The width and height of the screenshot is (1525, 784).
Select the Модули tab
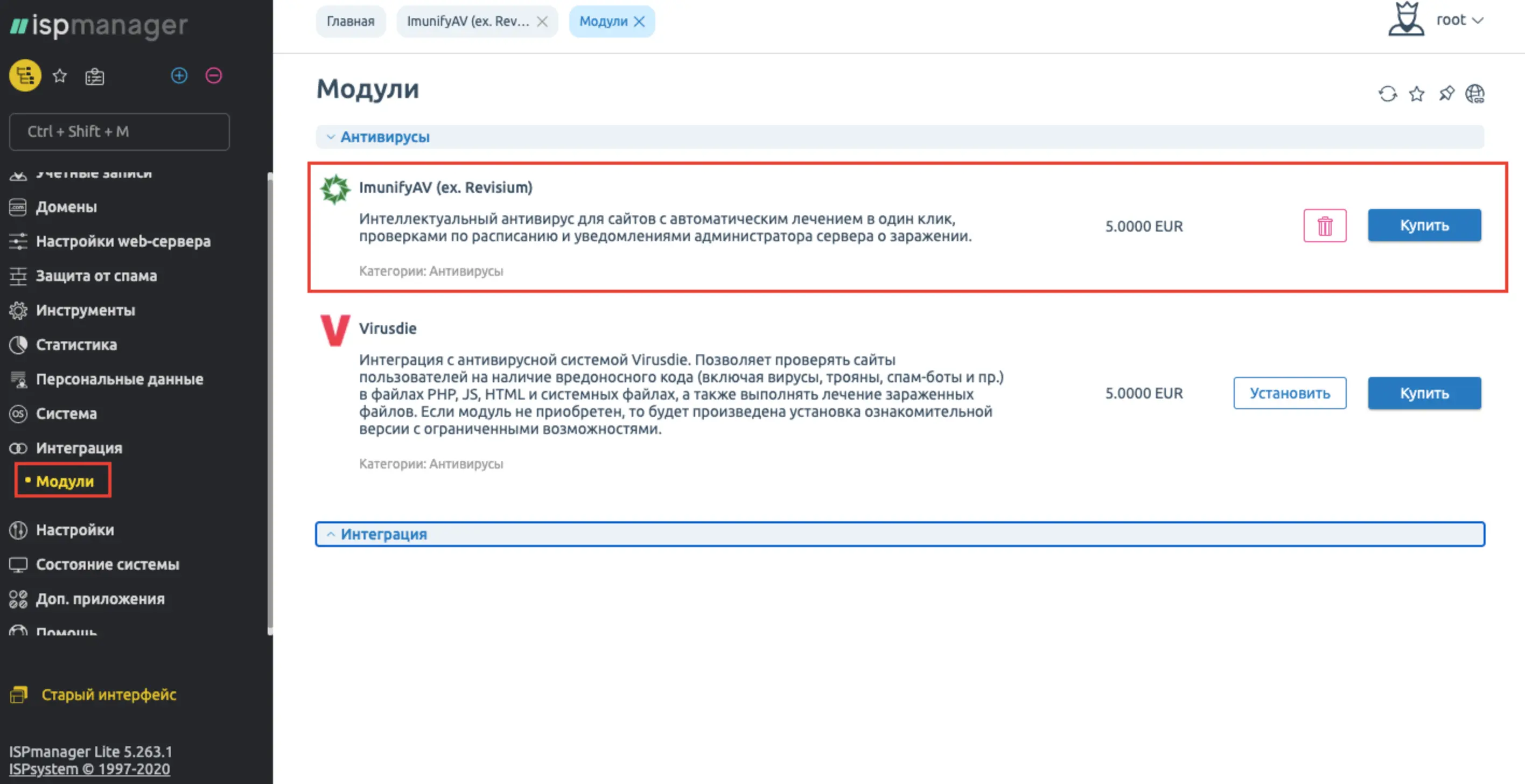point(603,22)
